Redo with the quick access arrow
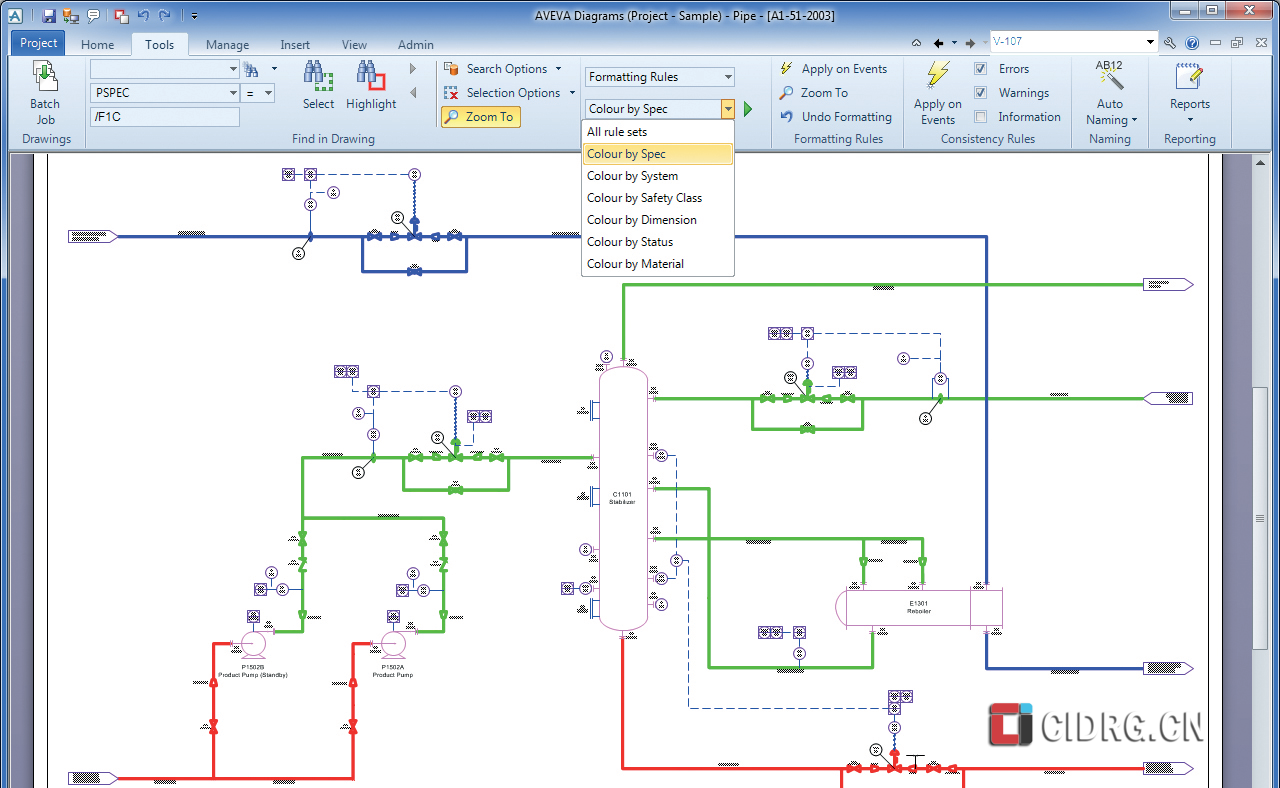The height and width of the screenshot is (788, 1280). point(164,15)
